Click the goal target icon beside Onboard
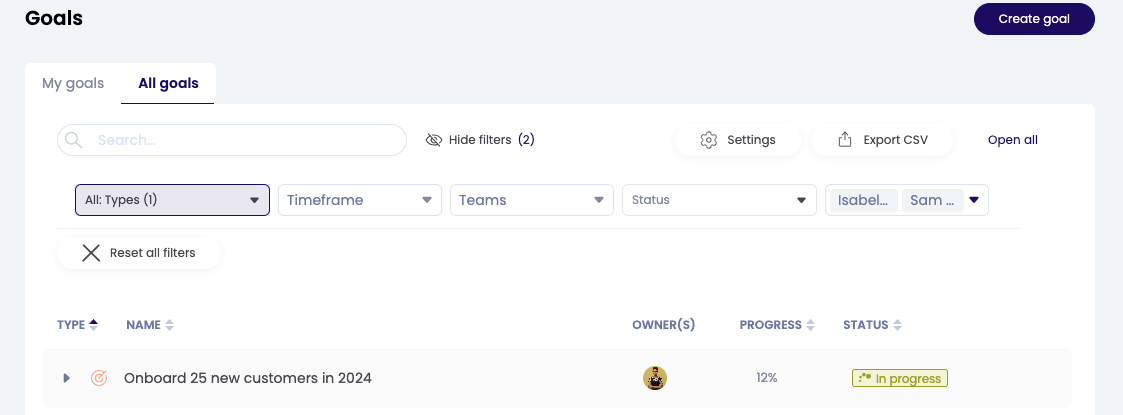The width and height of the screenshot is (1123, 415). (x=99, y=378)
